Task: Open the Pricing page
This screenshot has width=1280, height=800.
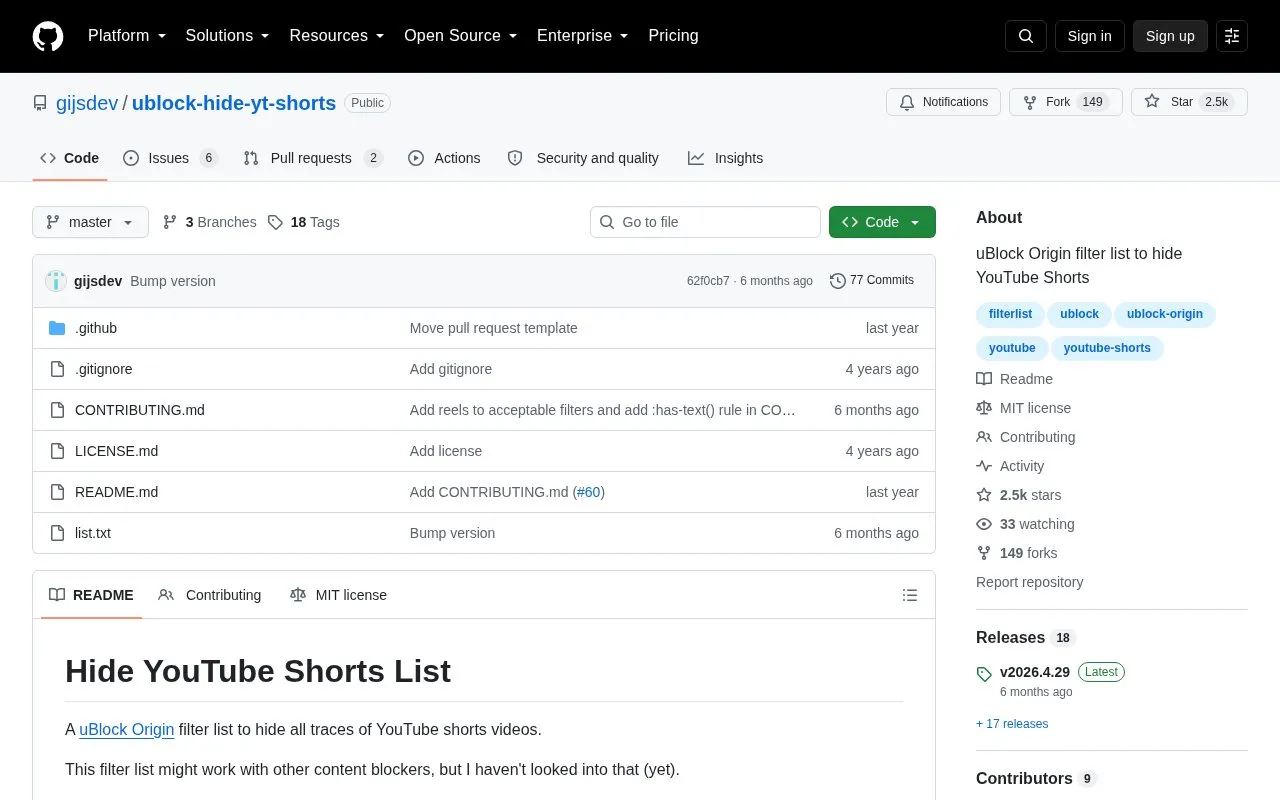Action: (673, 36)
